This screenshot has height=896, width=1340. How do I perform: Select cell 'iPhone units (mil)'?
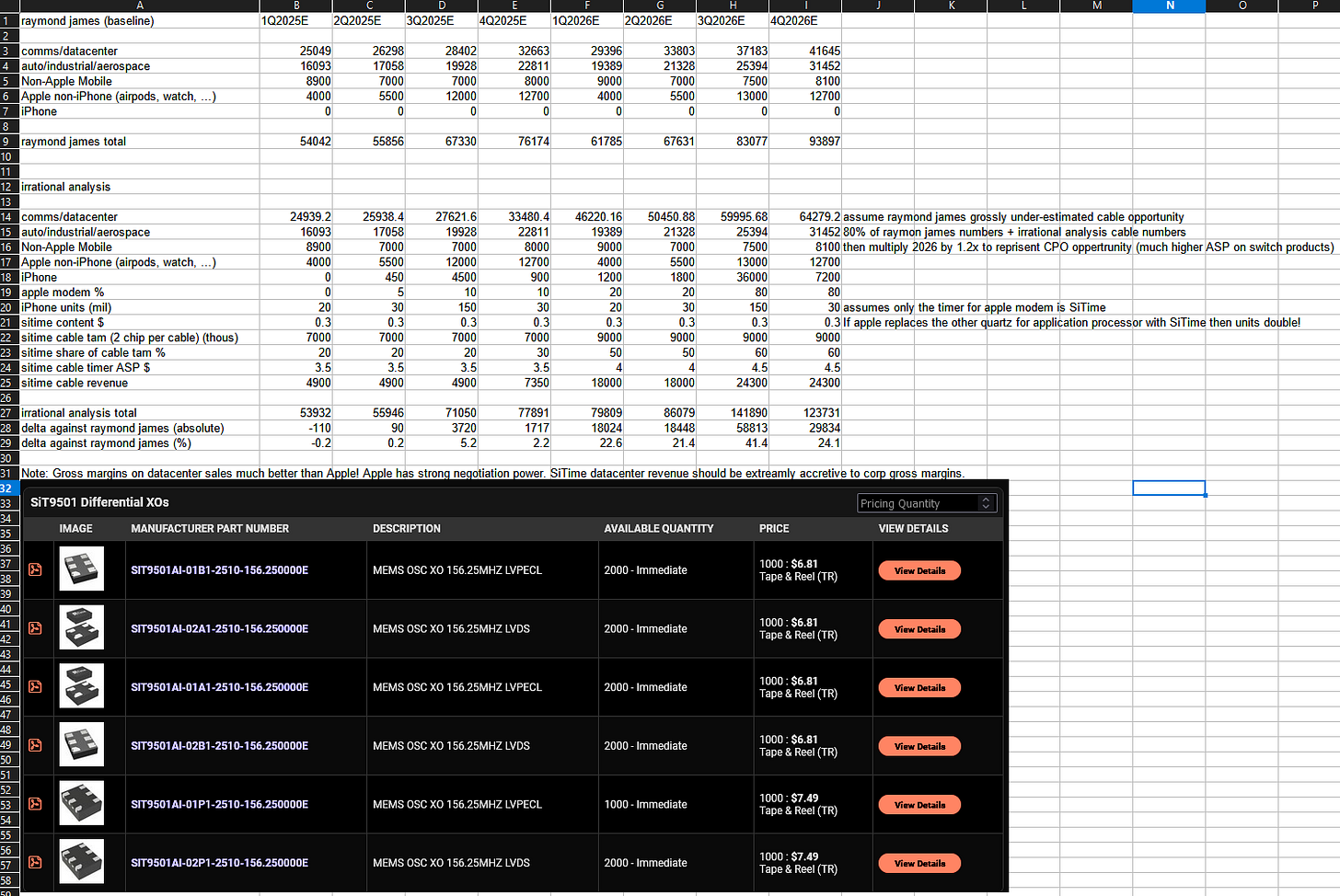[140, 307]
